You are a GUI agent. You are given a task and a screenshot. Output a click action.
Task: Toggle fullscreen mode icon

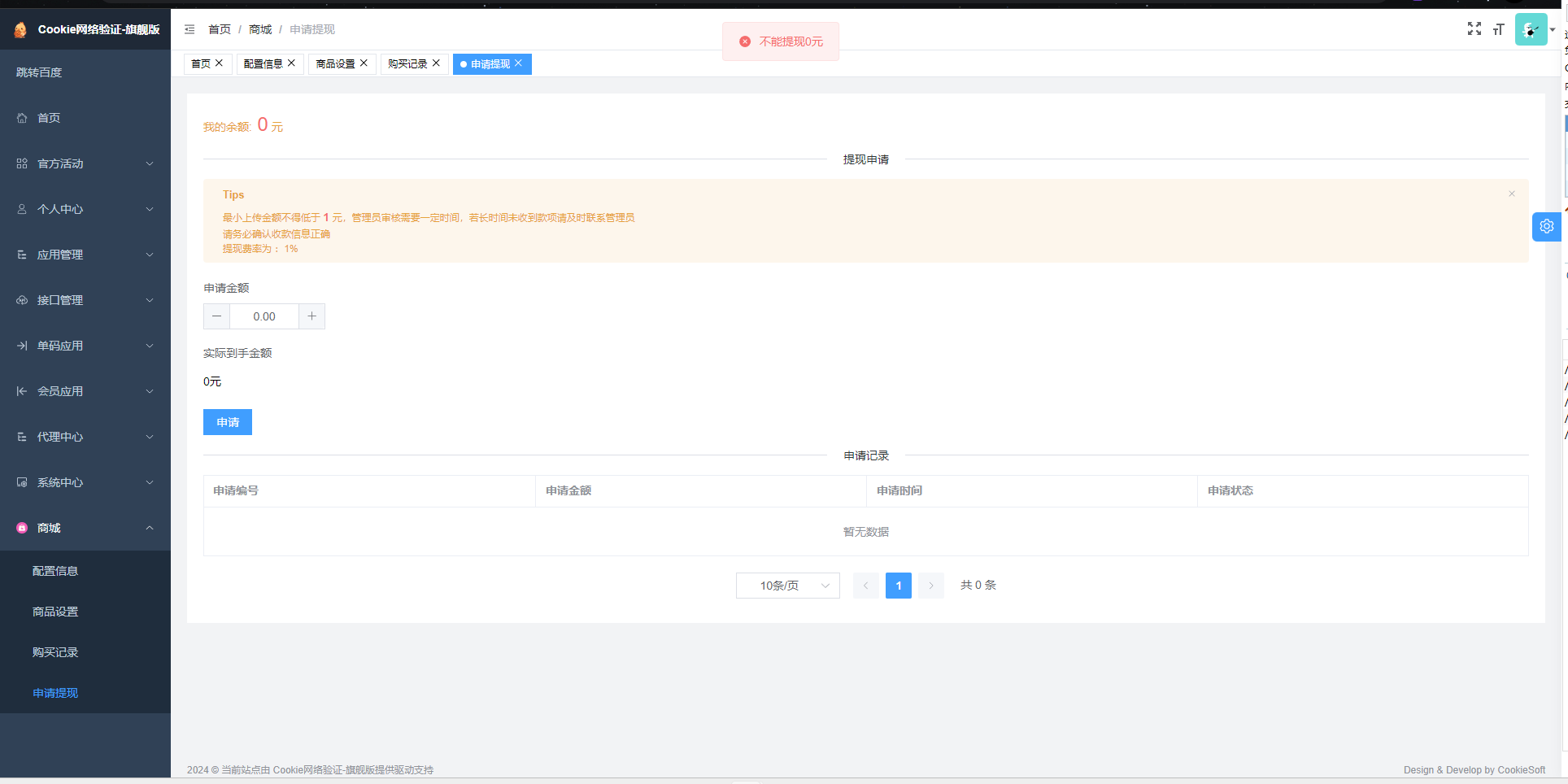point(1474,28)
